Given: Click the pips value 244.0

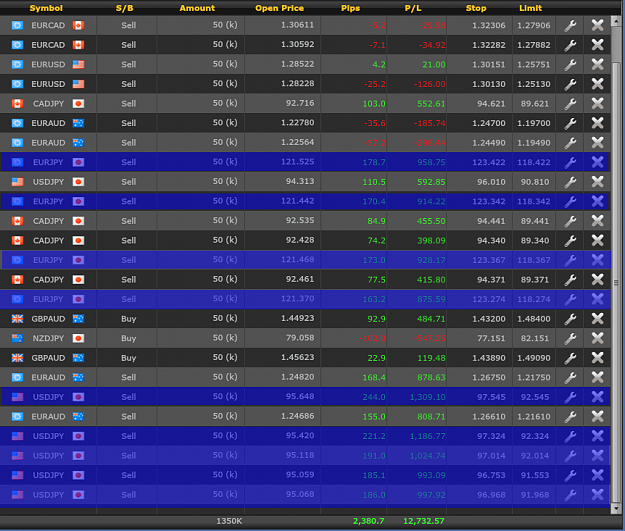Looking at the screenshot, I should point(374,397).
